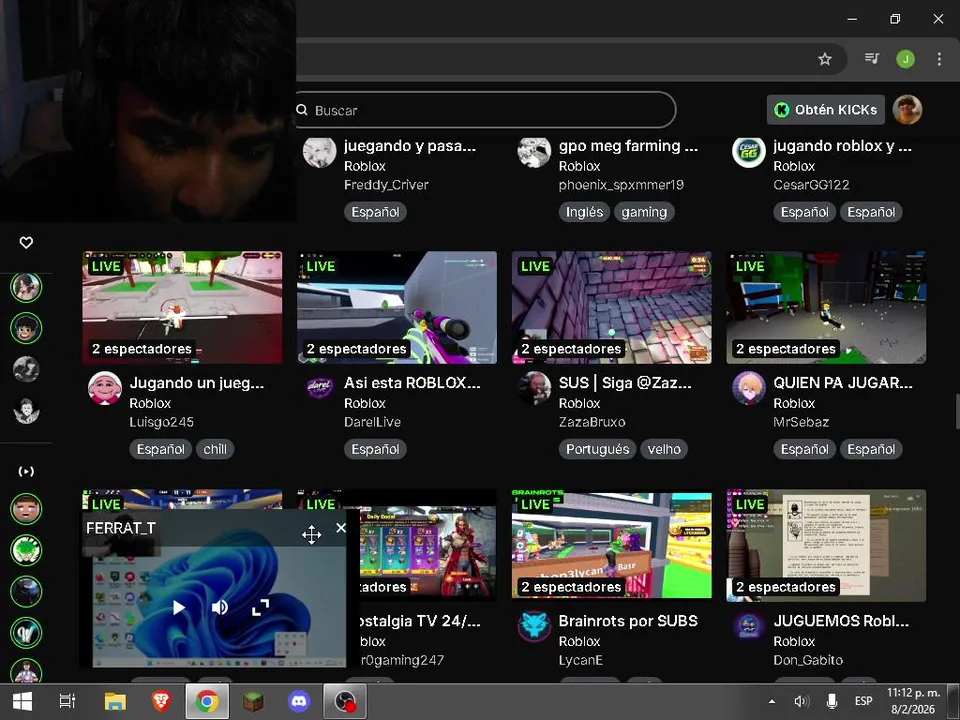
Task: Click the page vertical scrollbar thumb
Action: click(x=956, y=412)
